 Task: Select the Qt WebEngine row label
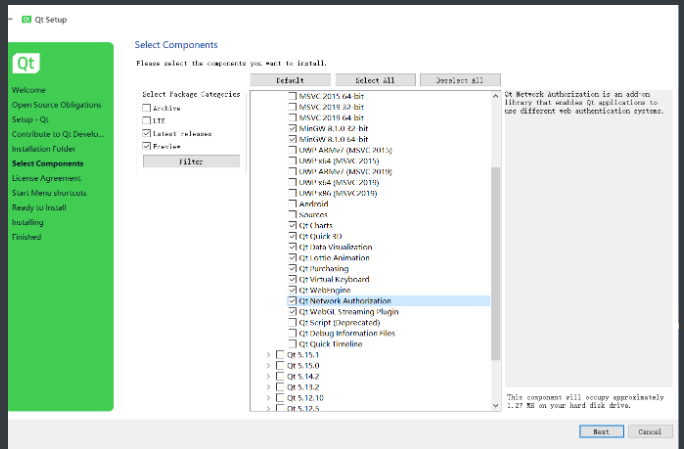point(325,290)
